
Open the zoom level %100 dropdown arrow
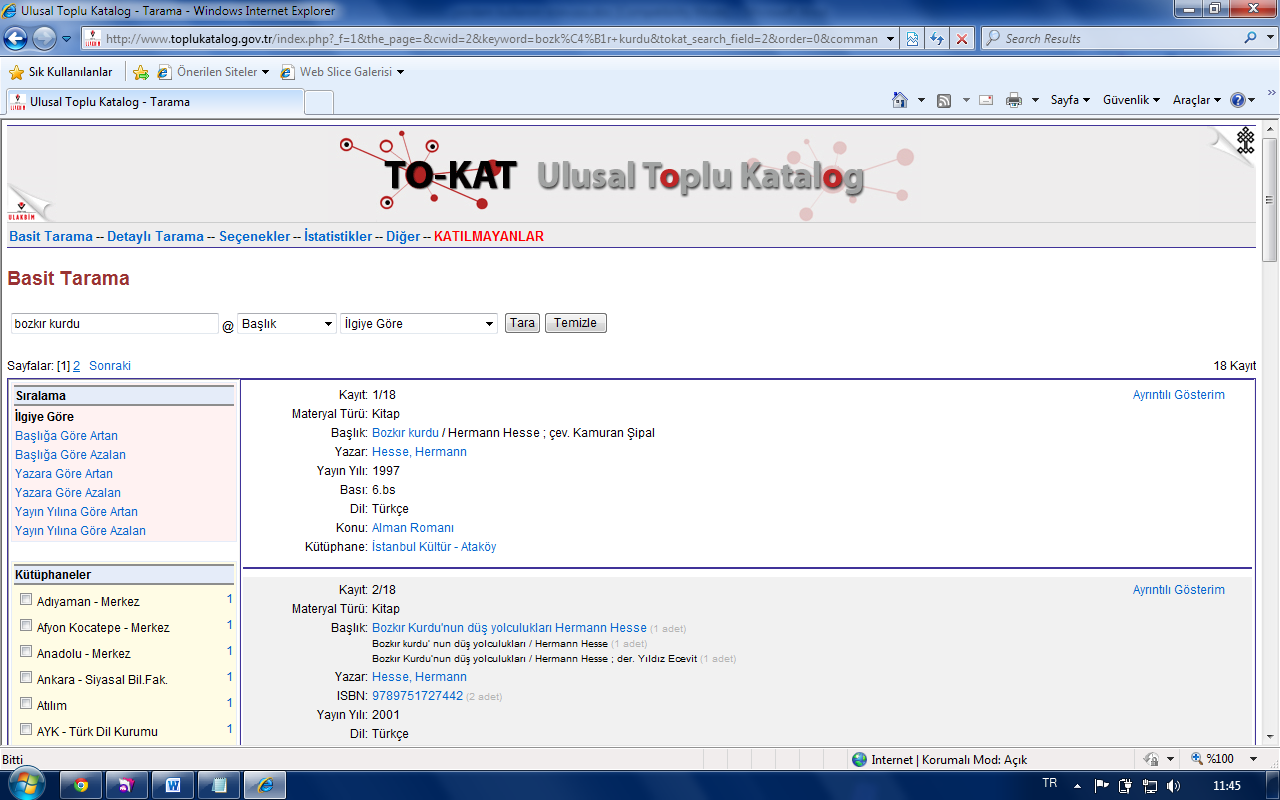point(1254,759)
